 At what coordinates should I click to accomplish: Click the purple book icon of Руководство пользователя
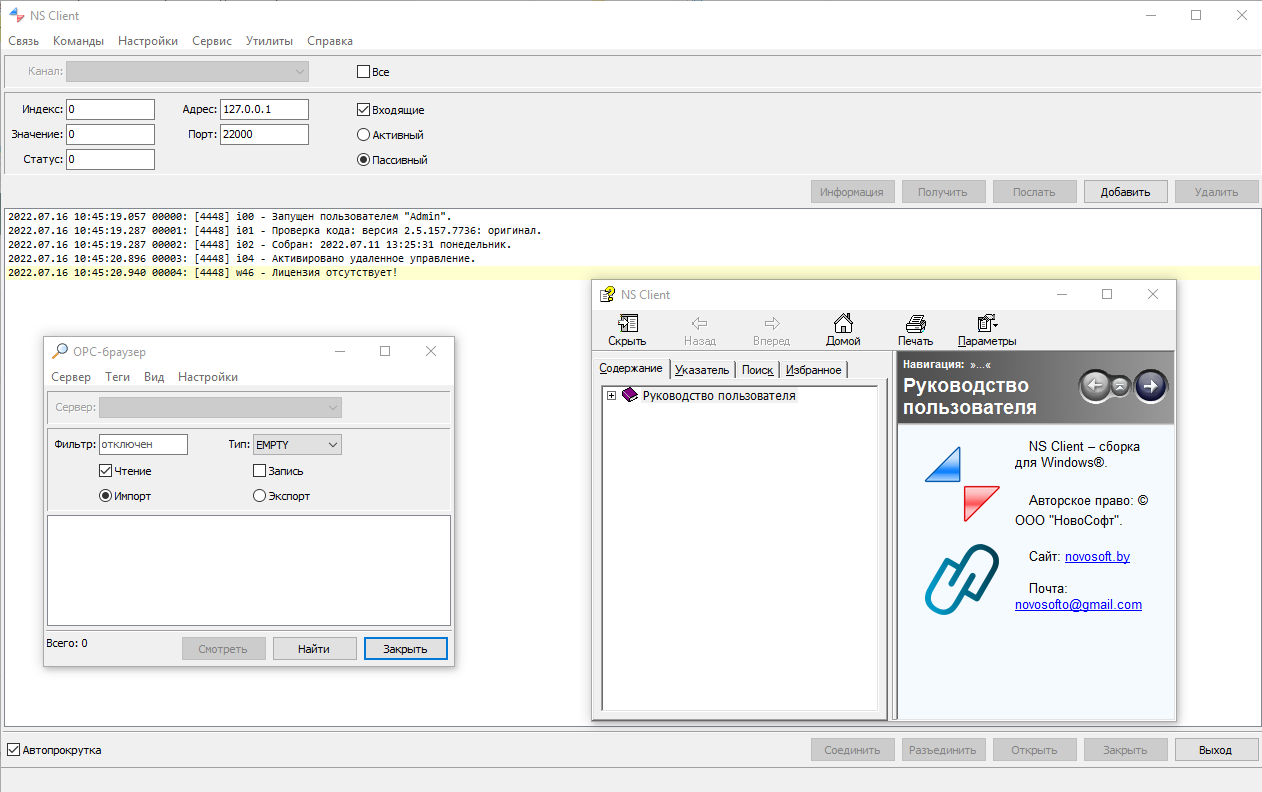(629, 396)
